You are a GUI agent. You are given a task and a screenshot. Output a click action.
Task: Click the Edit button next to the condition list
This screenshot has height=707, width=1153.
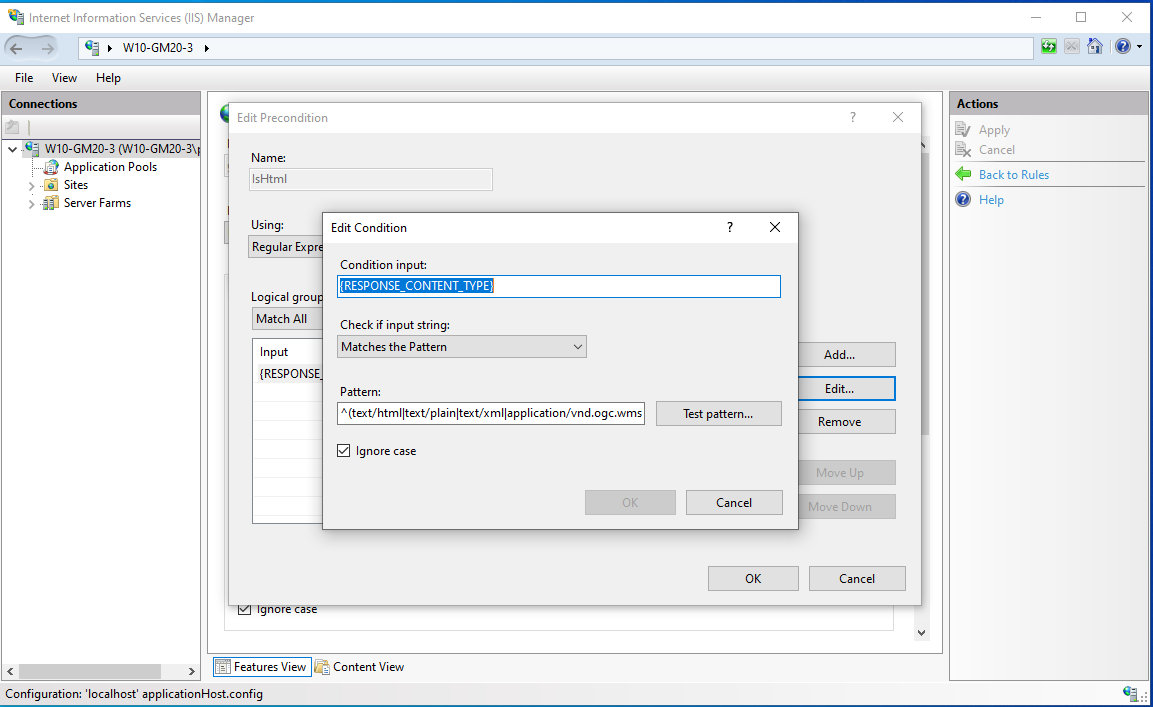pos(846,388)
